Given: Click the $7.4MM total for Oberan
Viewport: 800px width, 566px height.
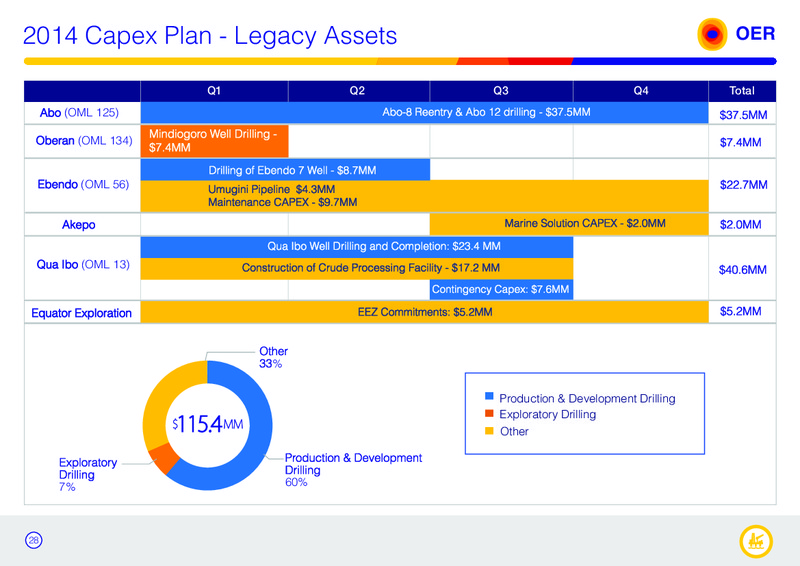Looking at the screenshot, I should point(740,142).
